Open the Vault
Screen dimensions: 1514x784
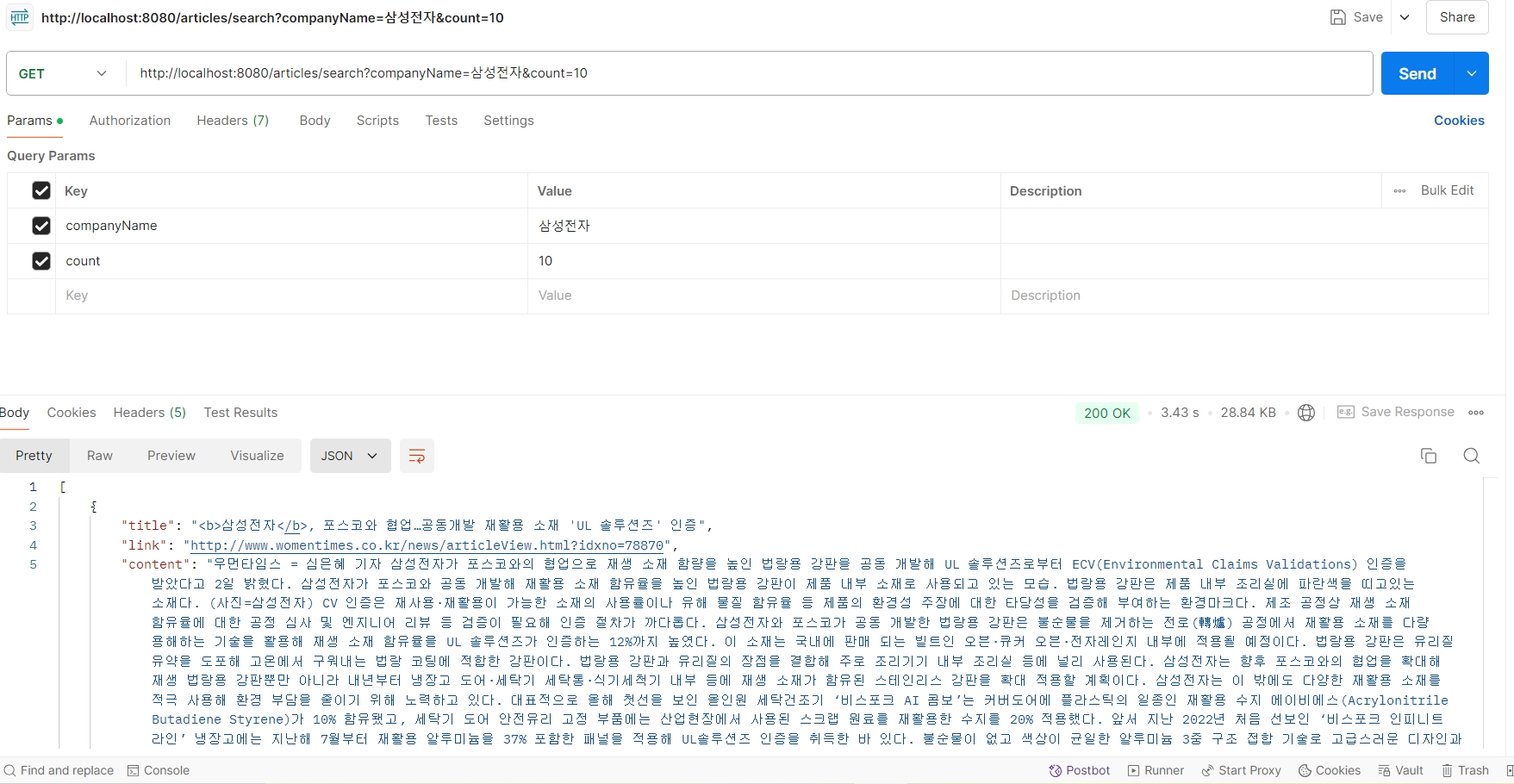[1400, 770]
